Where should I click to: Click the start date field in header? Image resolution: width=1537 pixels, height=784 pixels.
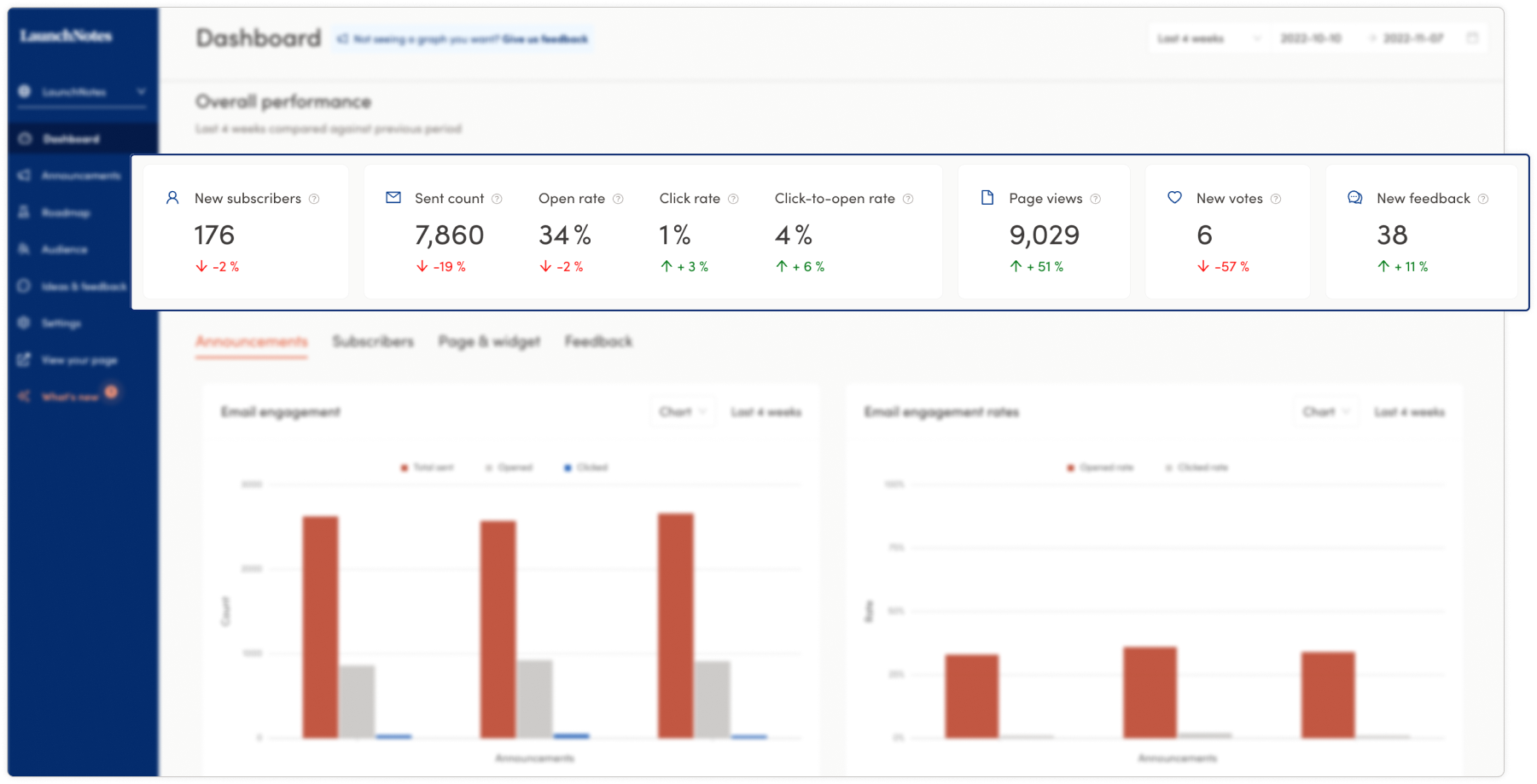(1311, 38)
